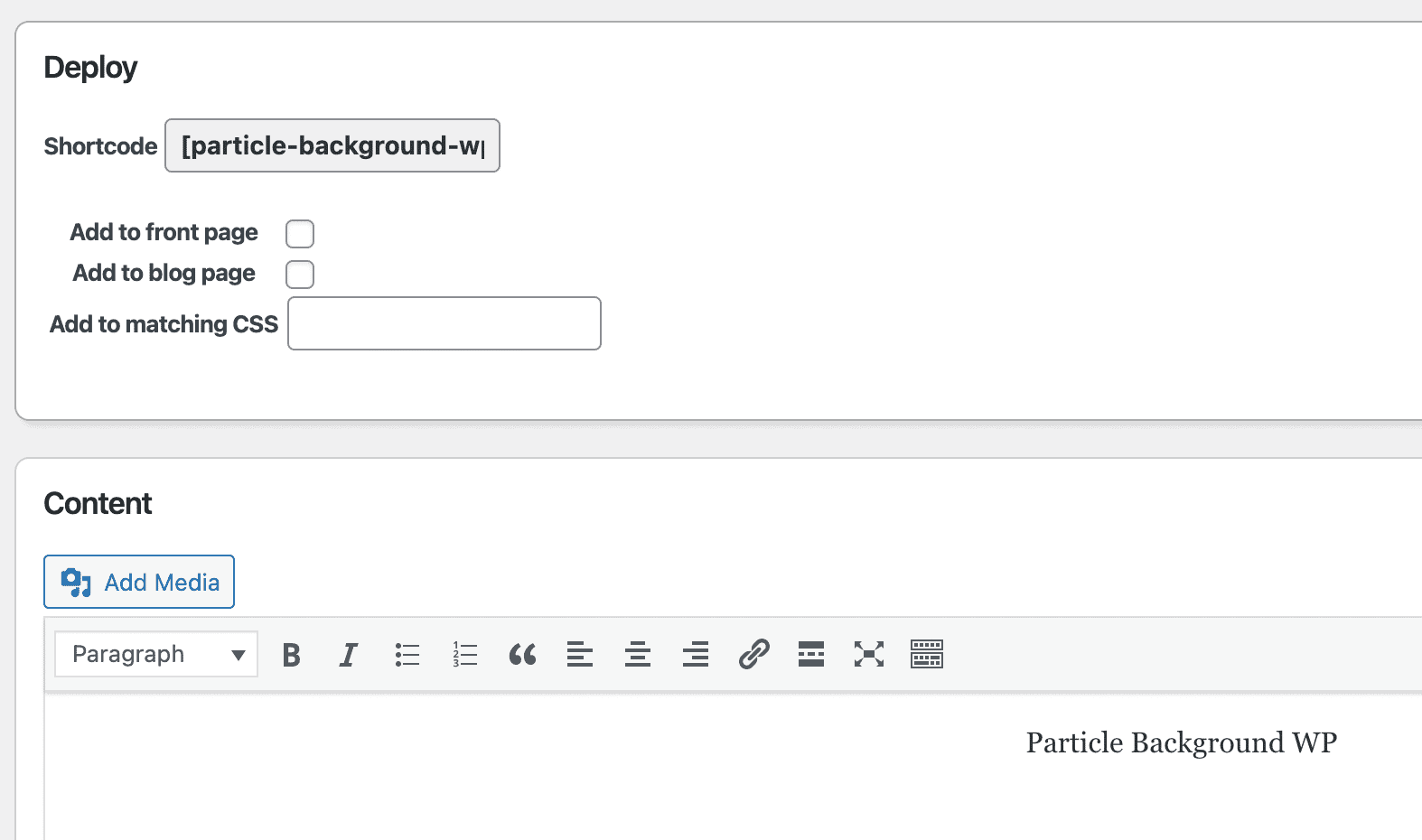
Task: Enable the Add to front page checkbox
Action: point(300,234)
